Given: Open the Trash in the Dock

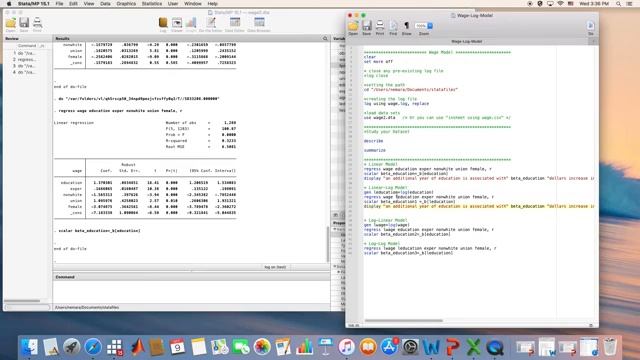Looking at the screenshot, I should point(610,347).
